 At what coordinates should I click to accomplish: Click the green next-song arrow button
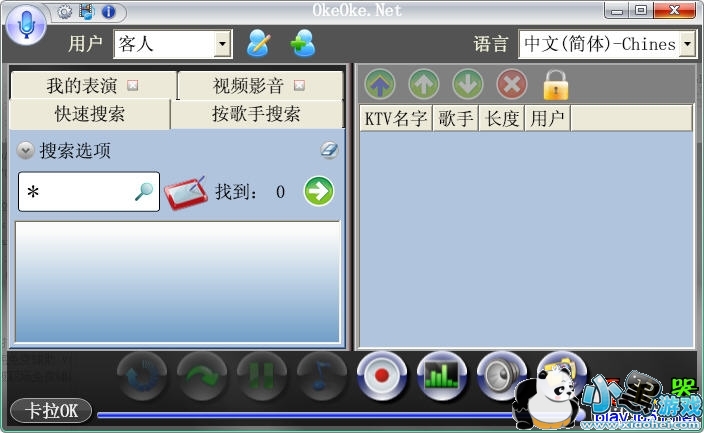pyautogui.click(x=202, y=376)
